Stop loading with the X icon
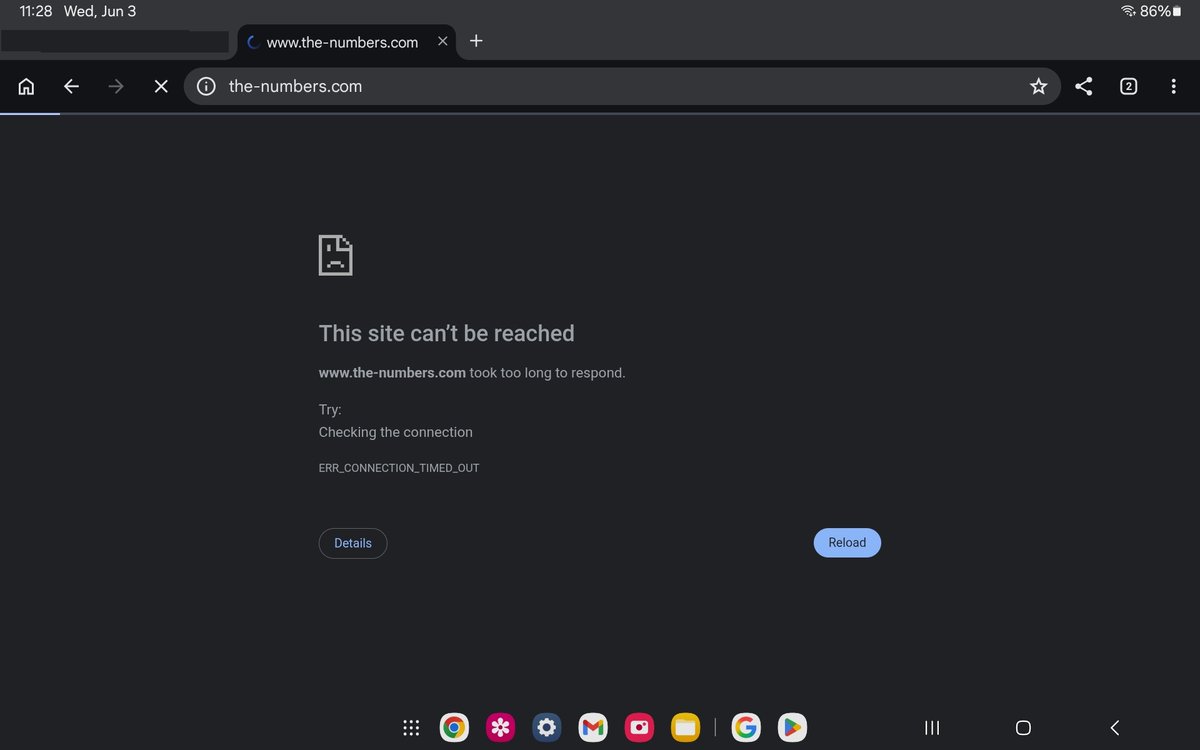Image resolution: width=1200 pixels, height=750 pixels. (x=160, y=86)
